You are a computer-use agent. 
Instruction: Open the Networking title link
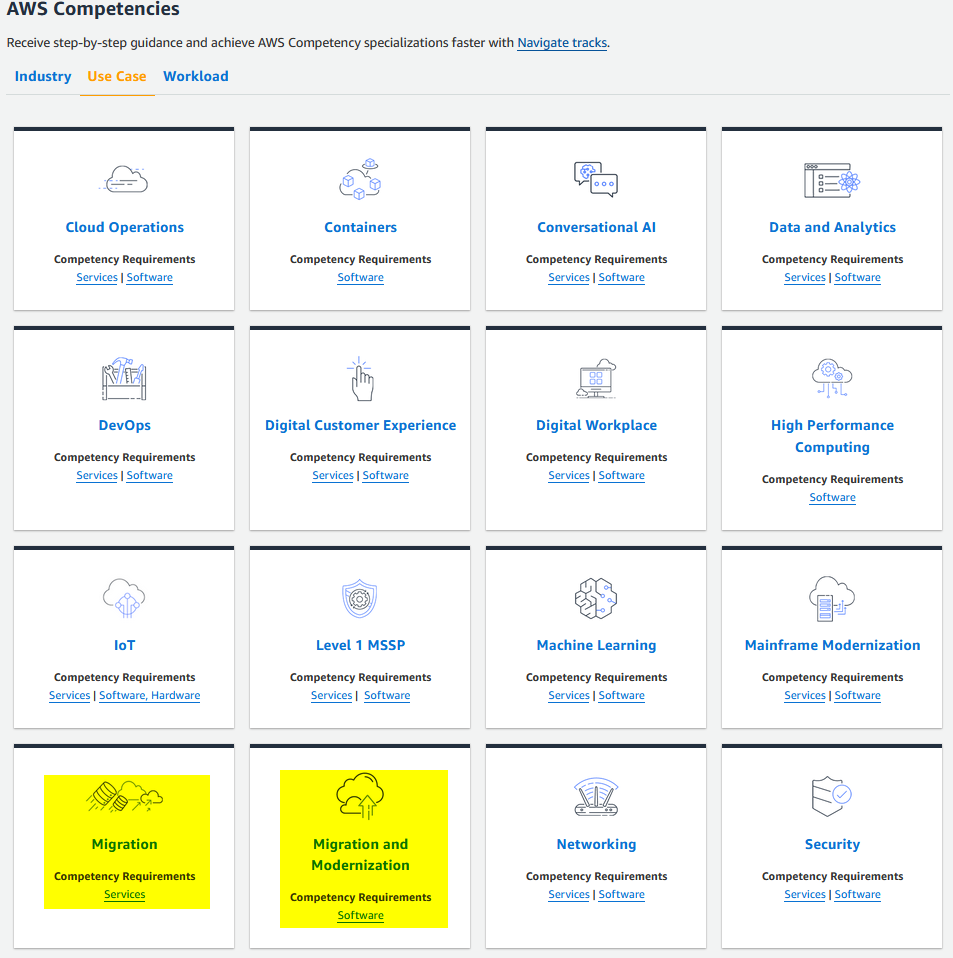coord(596,844)
